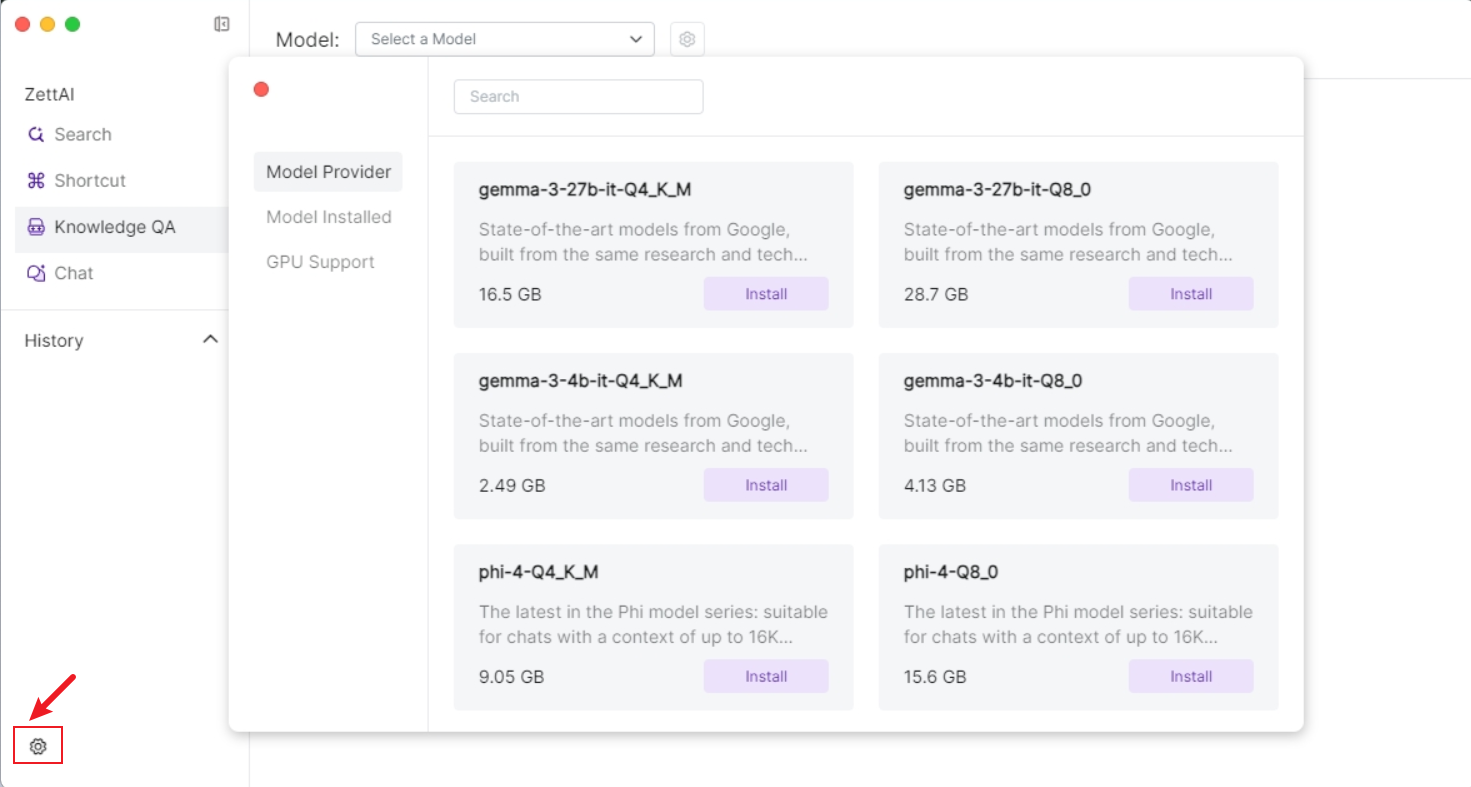Open the GPU Support tab
Screen dimensions: 1471x787
point(320,262)
